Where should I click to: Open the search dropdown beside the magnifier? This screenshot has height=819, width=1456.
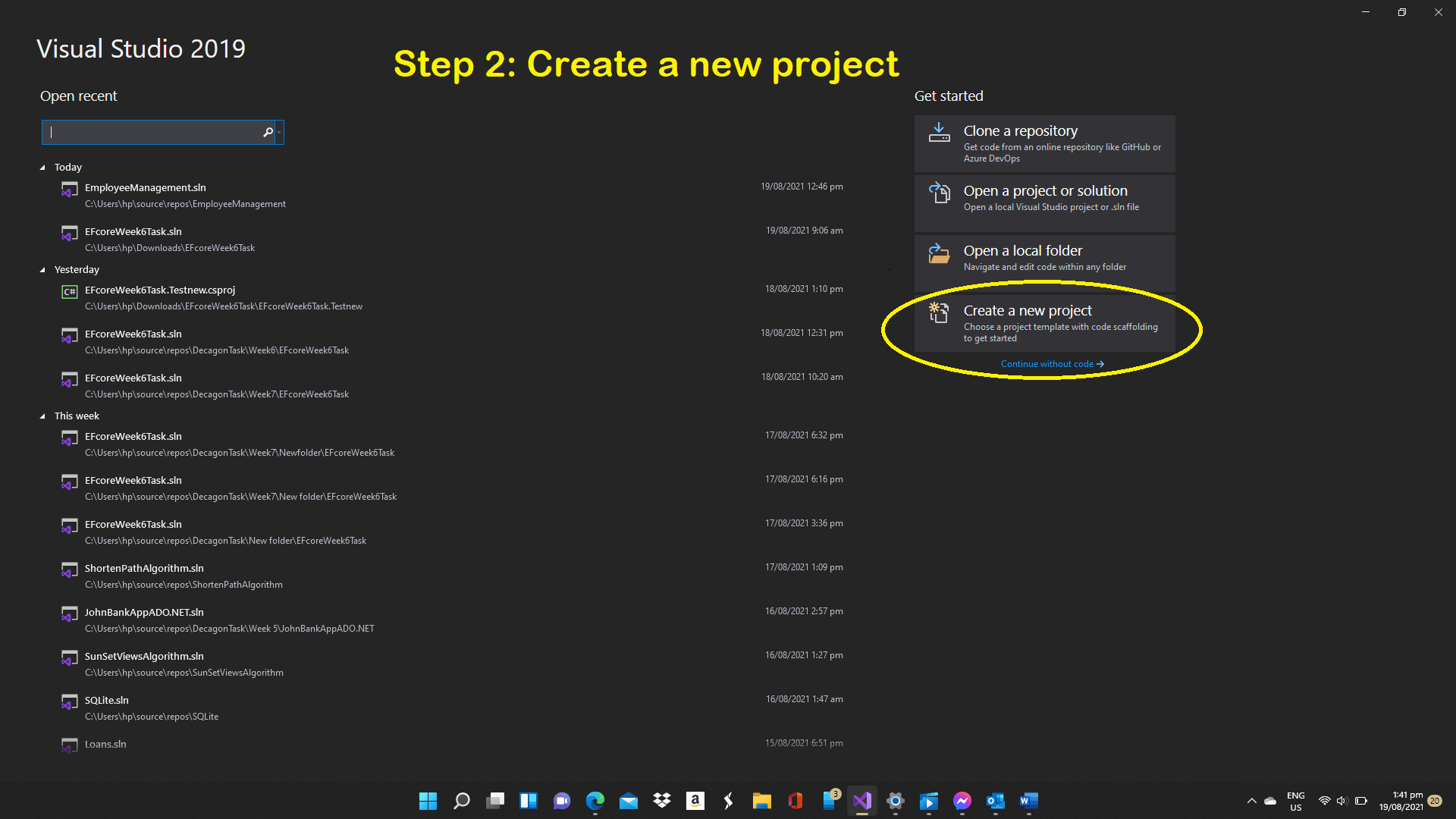click(x=279, y=132)
